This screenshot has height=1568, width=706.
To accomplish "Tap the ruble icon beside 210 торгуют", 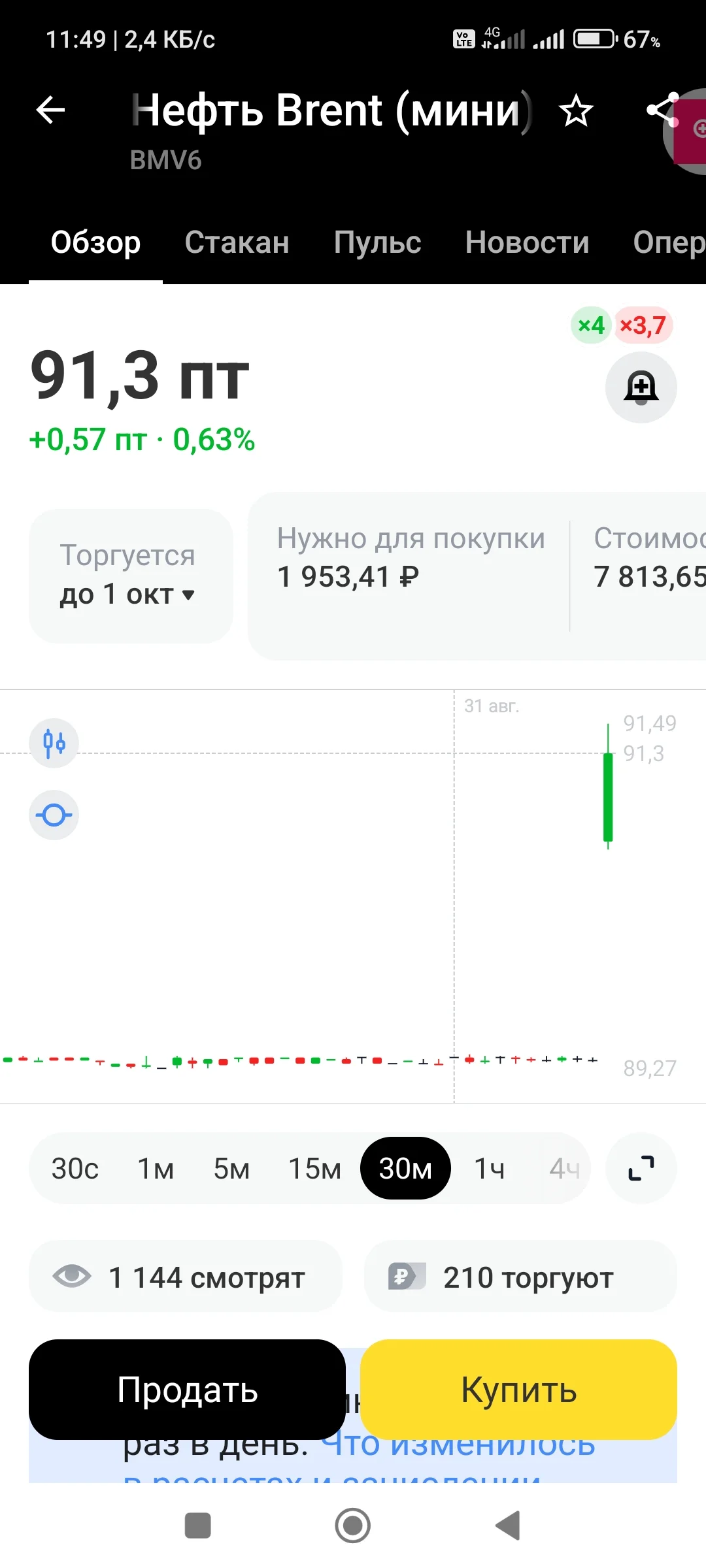I will tap(407, 1276).
